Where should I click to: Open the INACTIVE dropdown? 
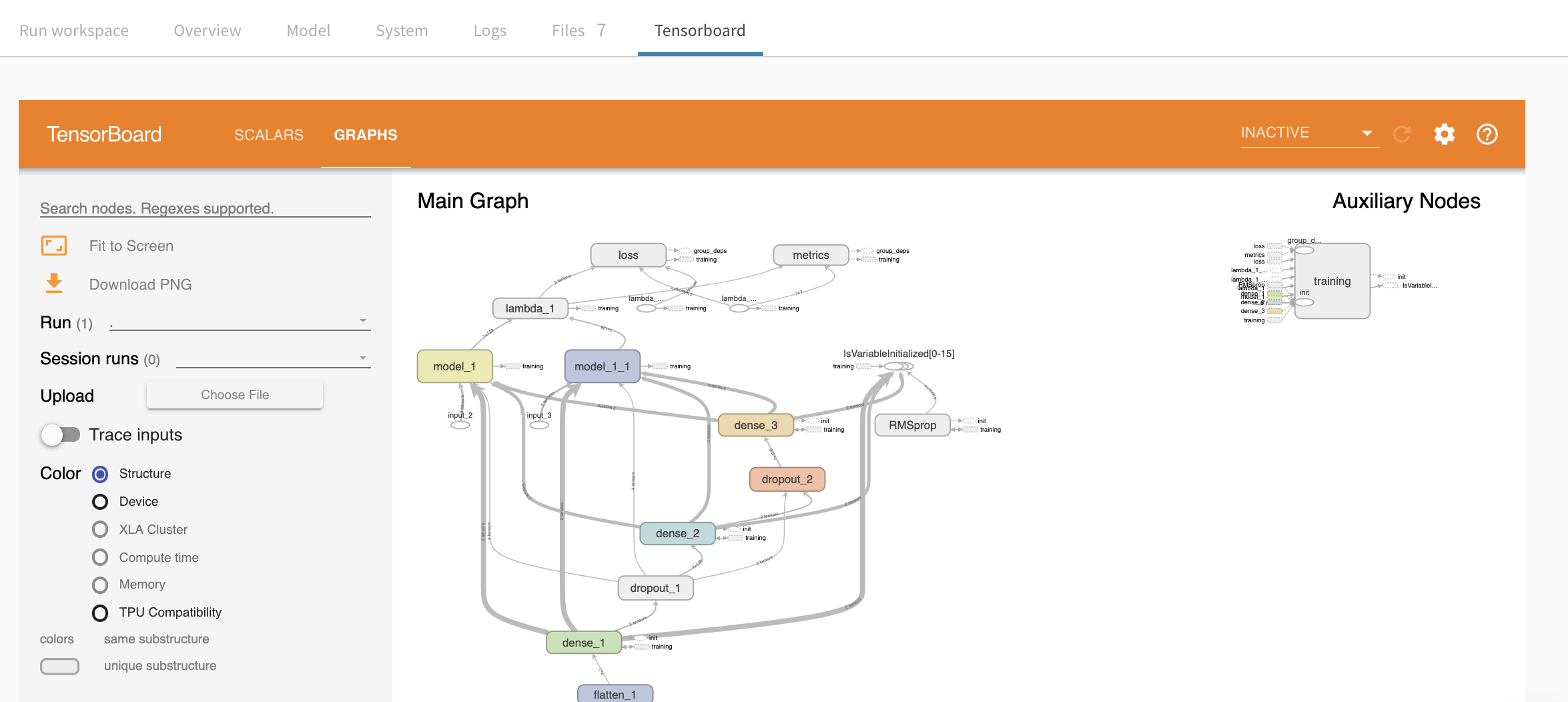pyautogui.click(x=1308, y=132)
